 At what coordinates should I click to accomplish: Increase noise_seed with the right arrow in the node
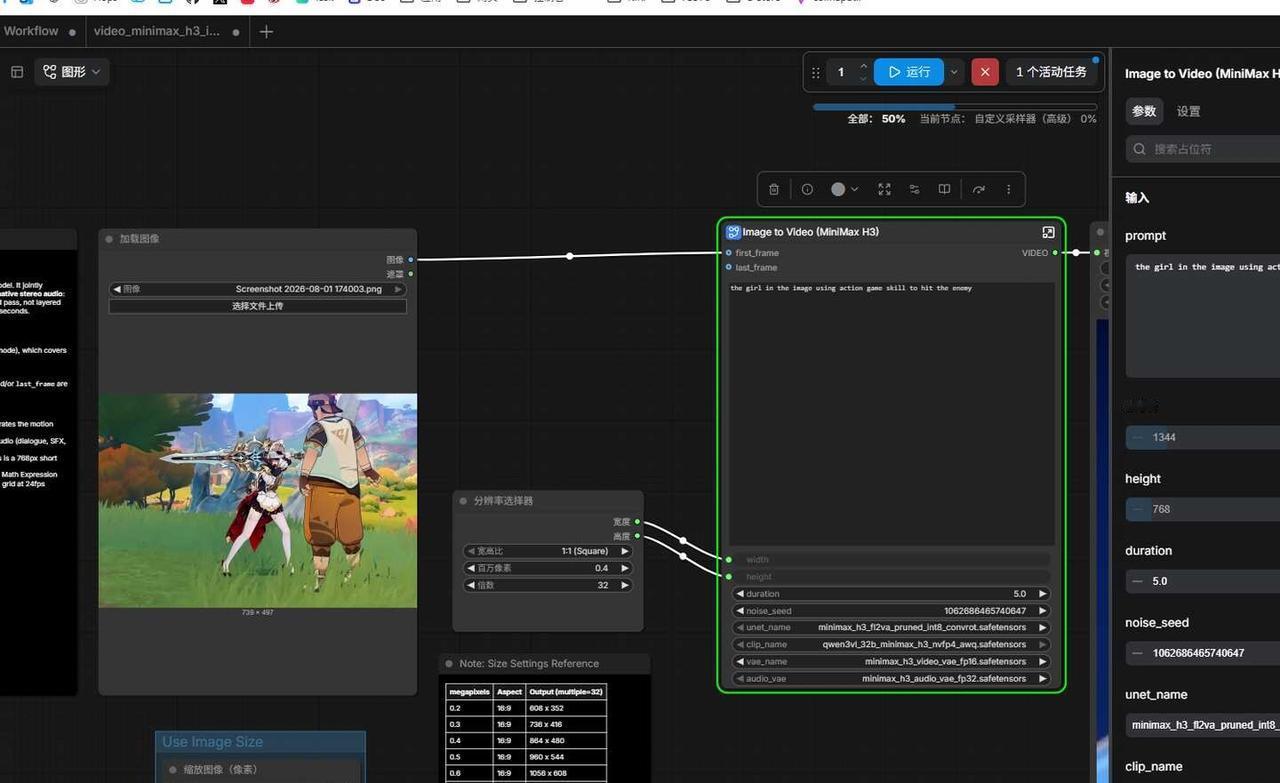click(x=1042, y=611)
